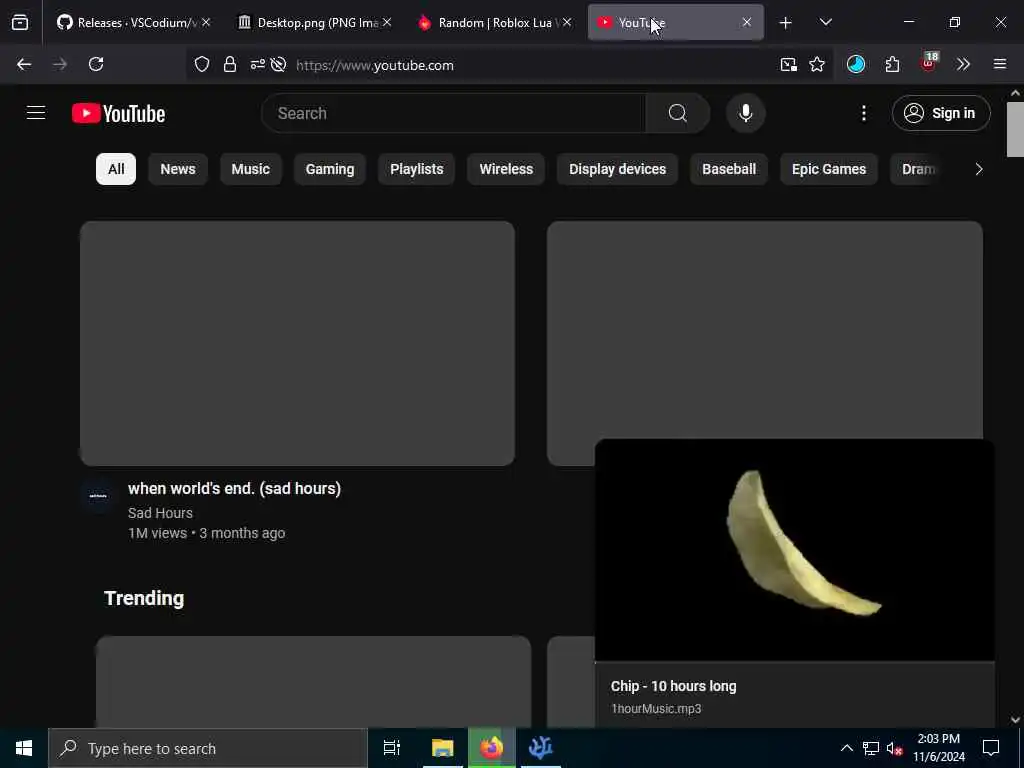Close the YouTube tab
1024x768 pixels.
(x=746, y=22)
